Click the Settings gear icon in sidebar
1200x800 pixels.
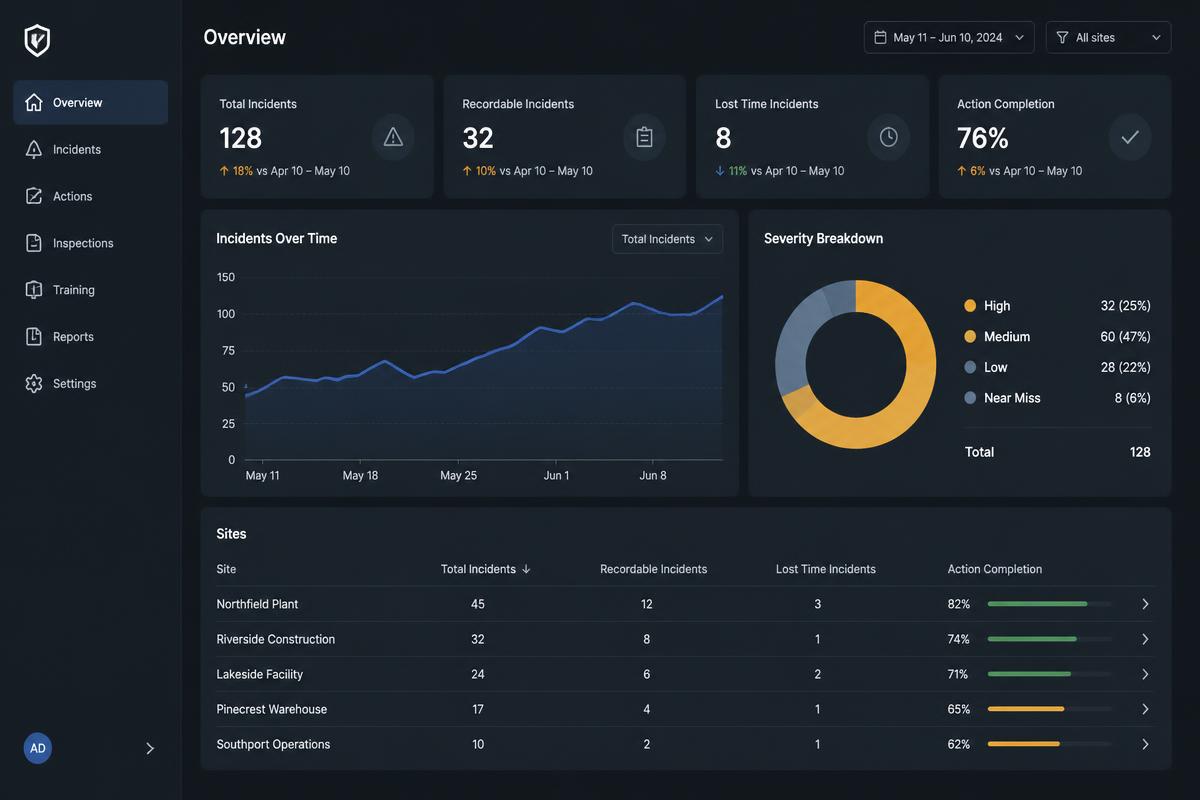34,384
